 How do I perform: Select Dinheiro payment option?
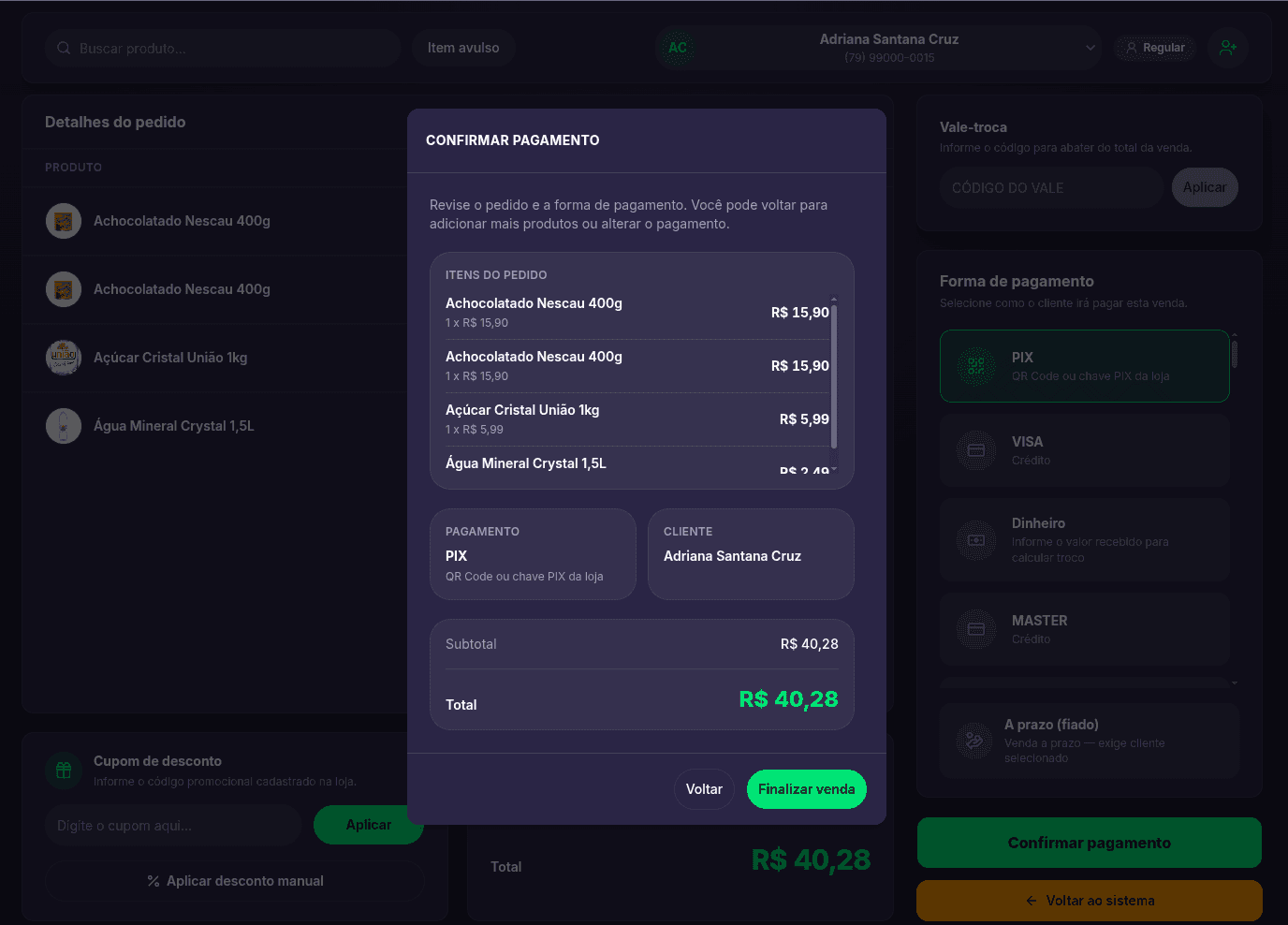[1085, 540]
